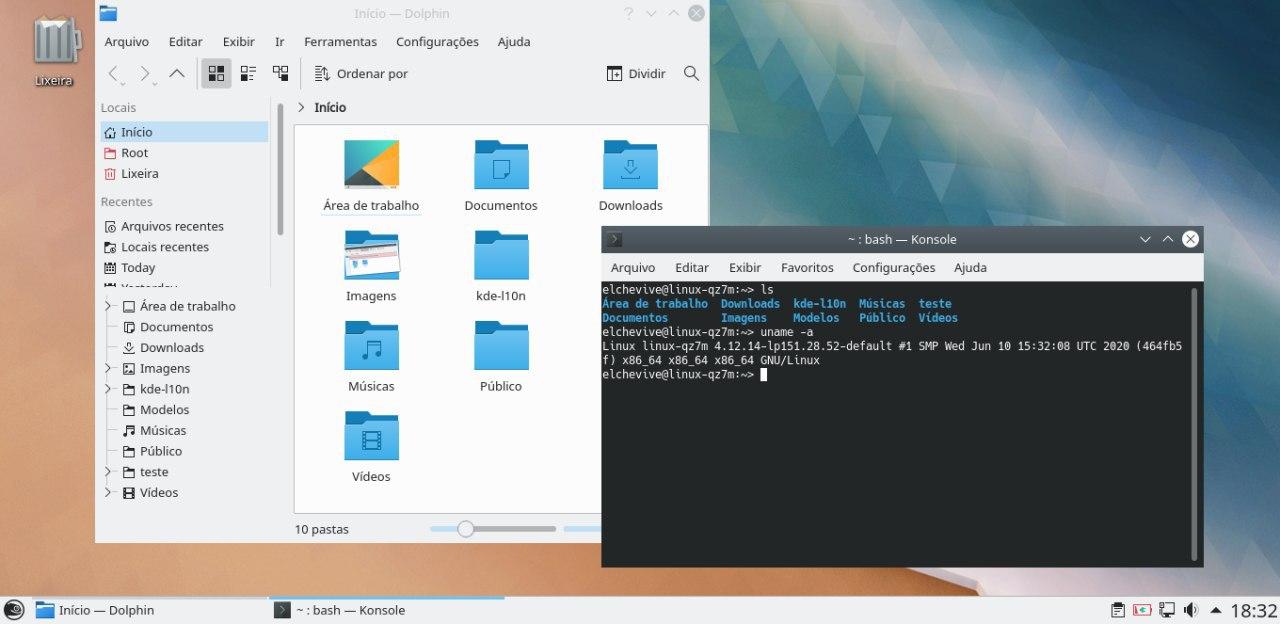
Task: Switch to icons view mode
Action: [x=216, y=74]
